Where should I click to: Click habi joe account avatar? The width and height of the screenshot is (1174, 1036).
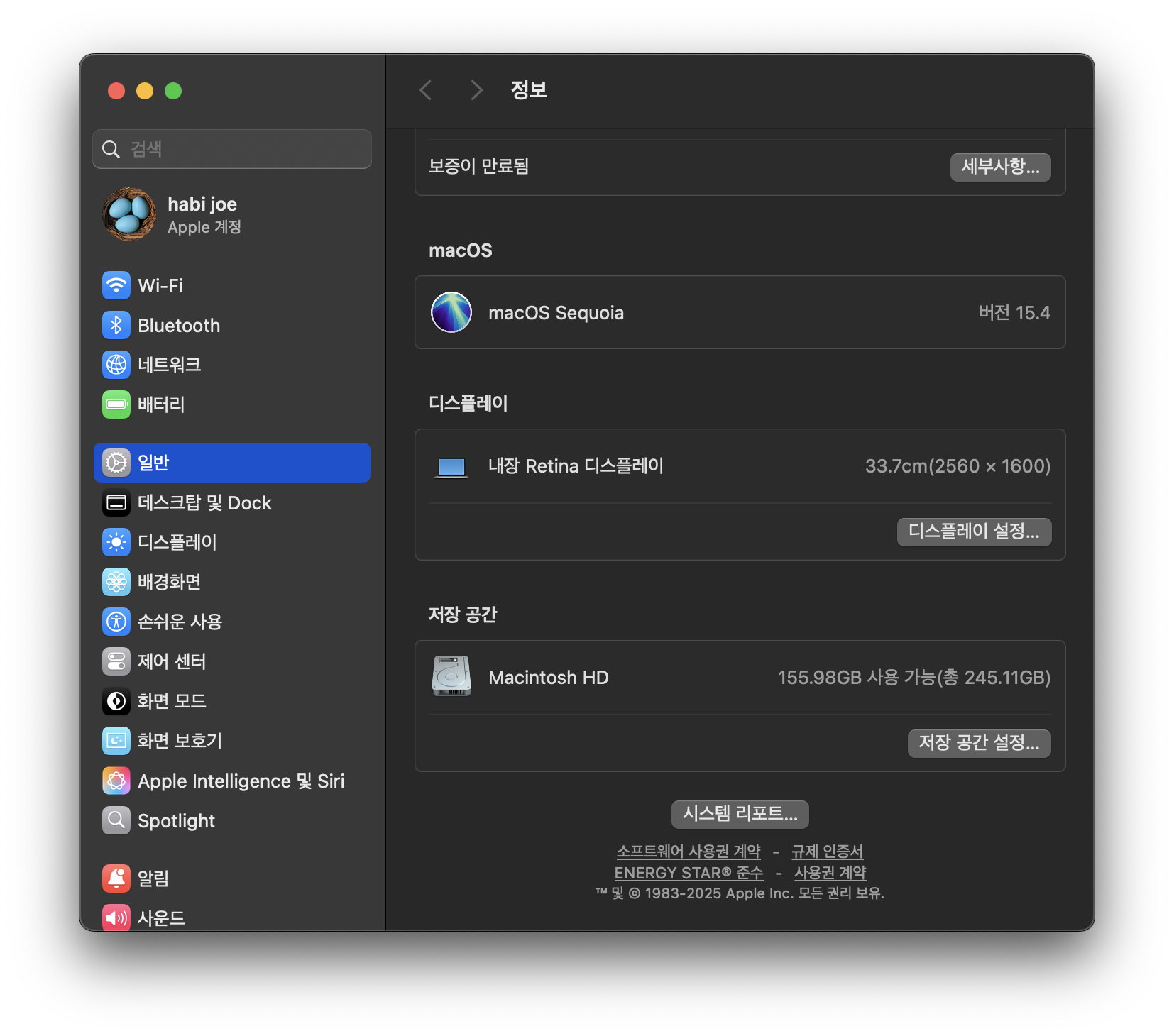pos(129,214)
